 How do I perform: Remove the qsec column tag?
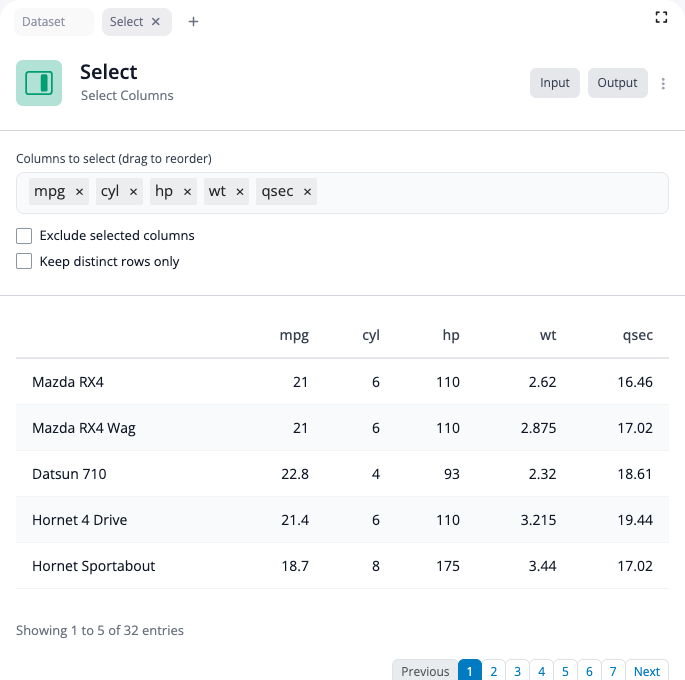[307, 192]
